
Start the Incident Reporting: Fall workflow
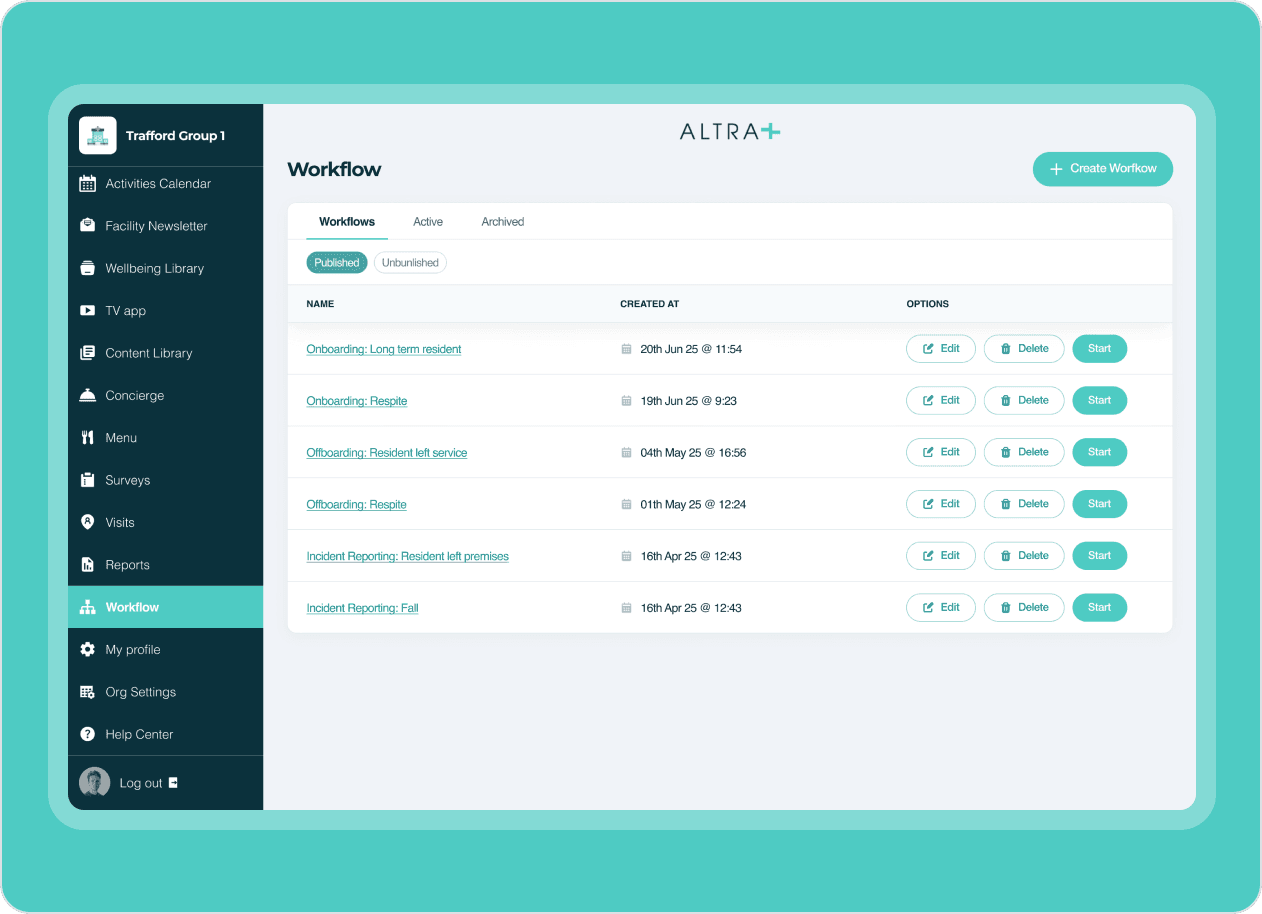click(x=1099, y=607)
